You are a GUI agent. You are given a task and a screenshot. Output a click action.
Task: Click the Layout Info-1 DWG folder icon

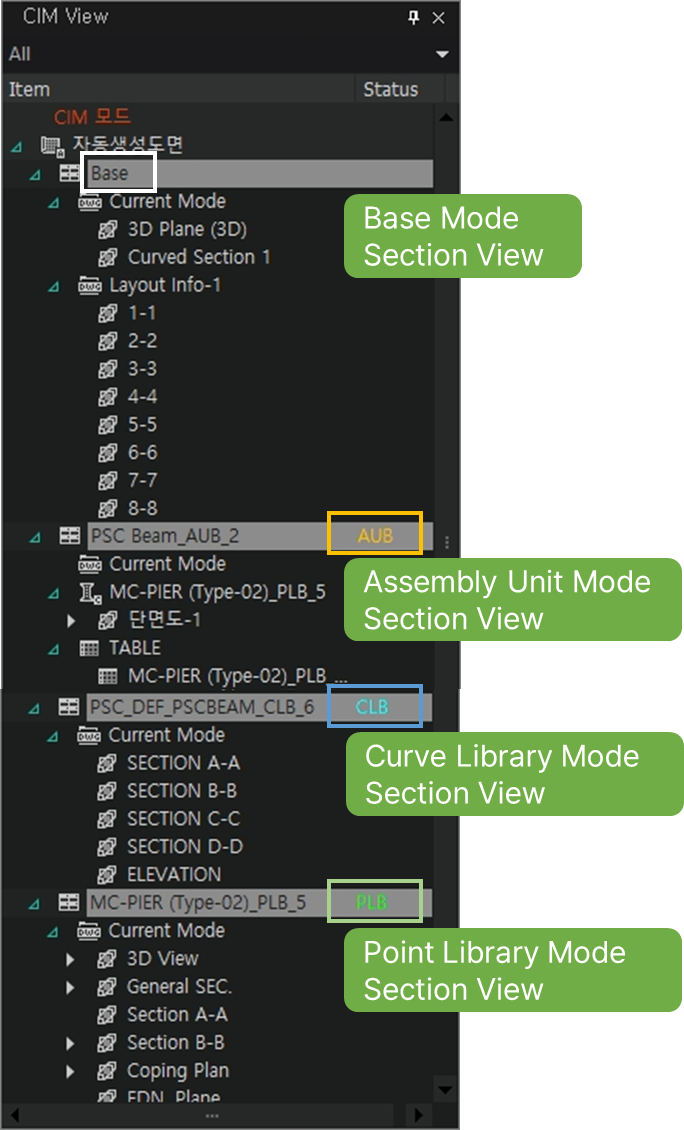pos(89,285)
